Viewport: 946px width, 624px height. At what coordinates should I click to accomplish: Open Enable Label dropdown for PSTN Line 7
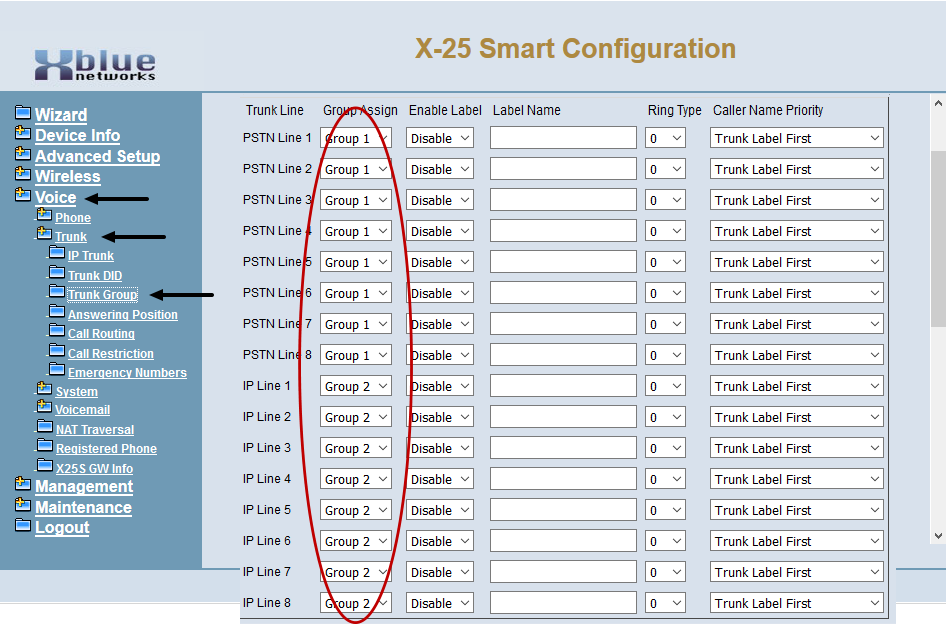click(x=440, y=324)
